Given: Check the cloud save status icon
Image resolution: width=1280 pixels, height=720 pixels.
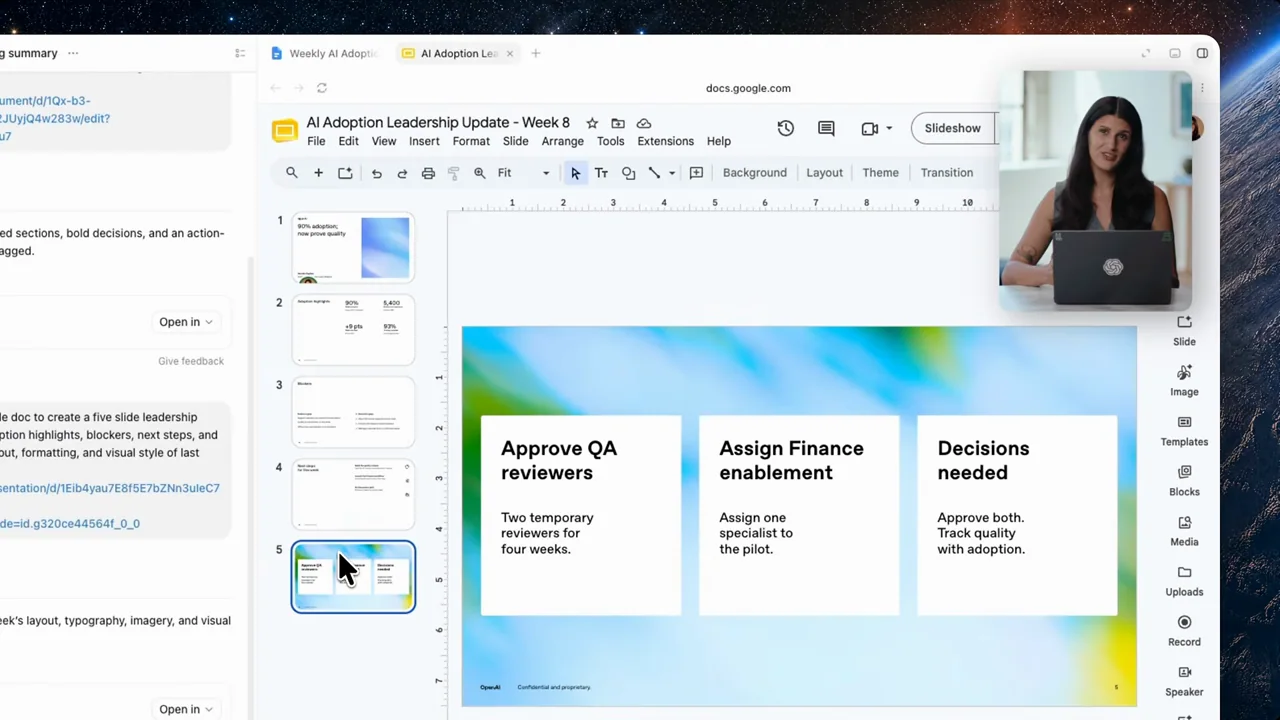Looking at the screenshot, I should pos(644,123).
